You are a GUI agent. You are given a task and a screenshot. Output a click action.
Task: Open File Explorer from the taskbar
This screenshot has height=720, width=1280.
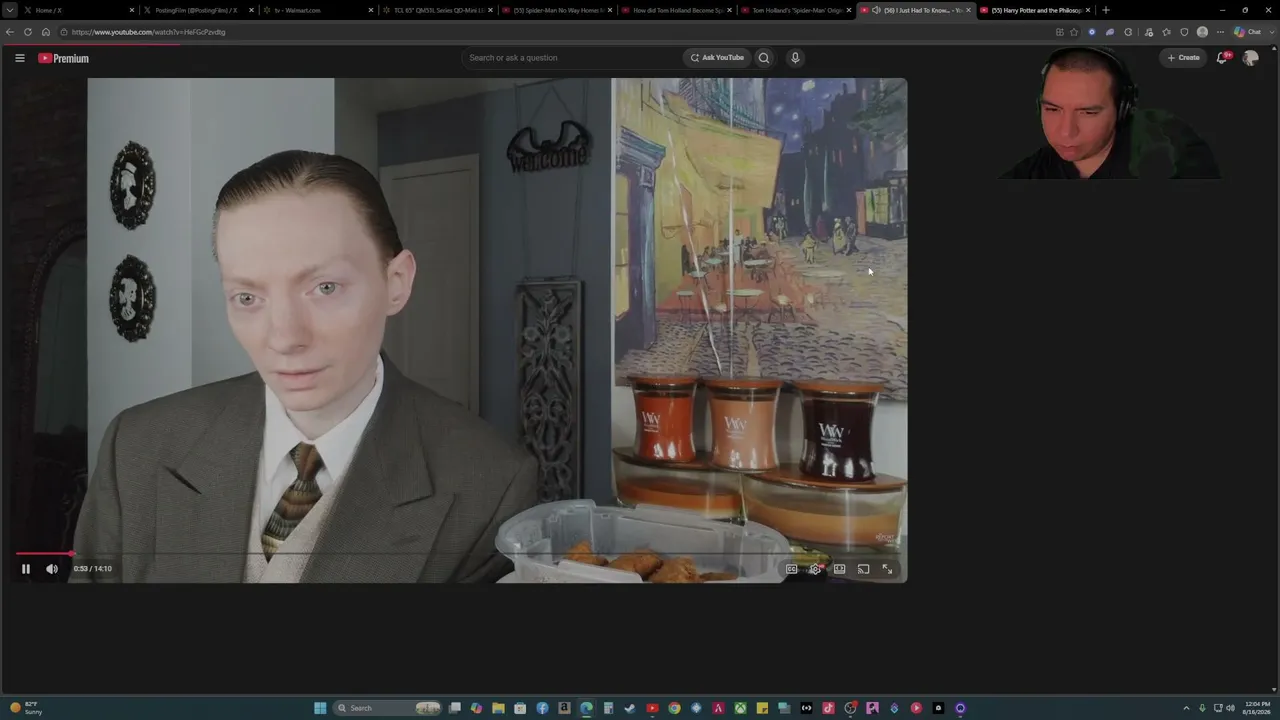point(498,708)
